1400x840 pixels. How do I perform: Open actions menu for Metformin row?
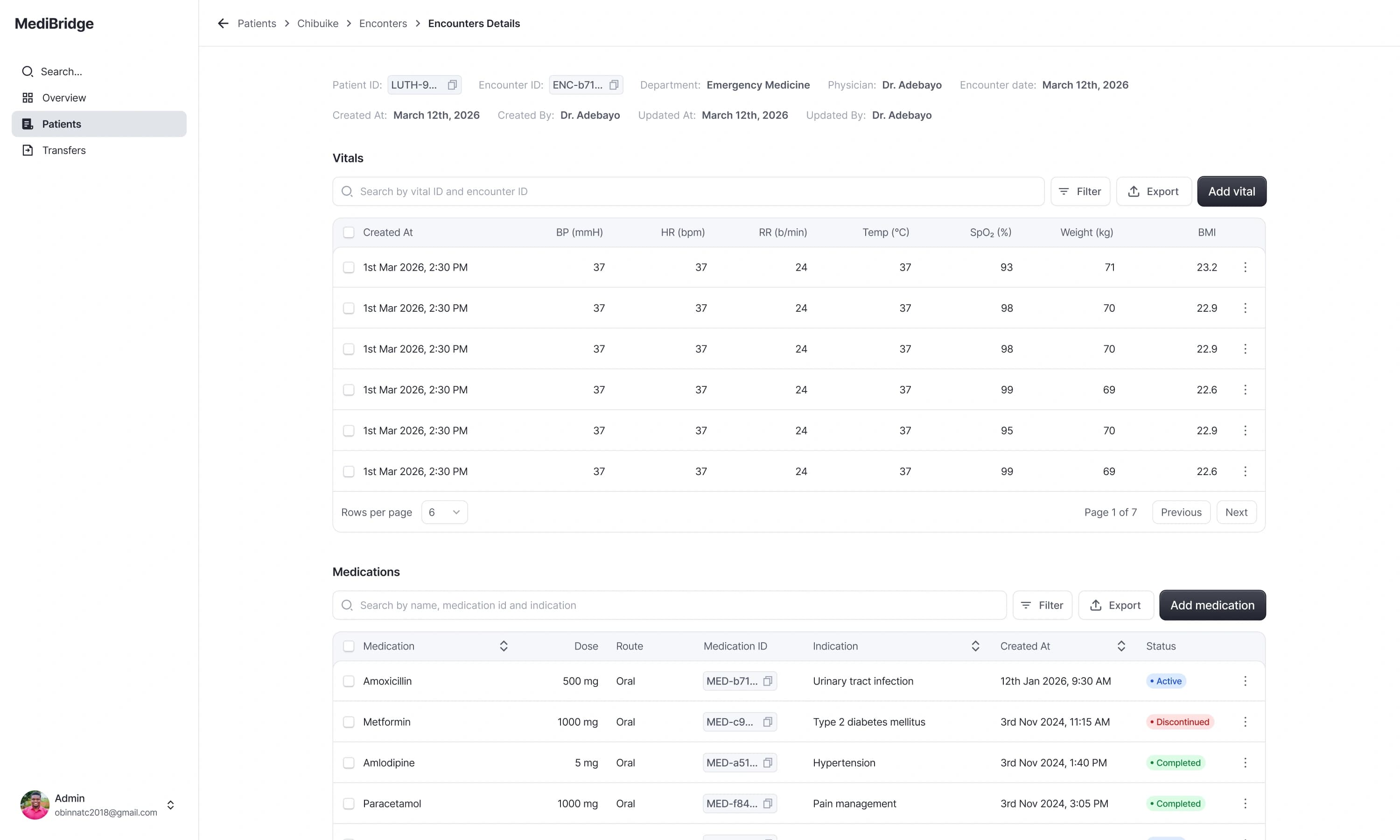[1245, 721]
